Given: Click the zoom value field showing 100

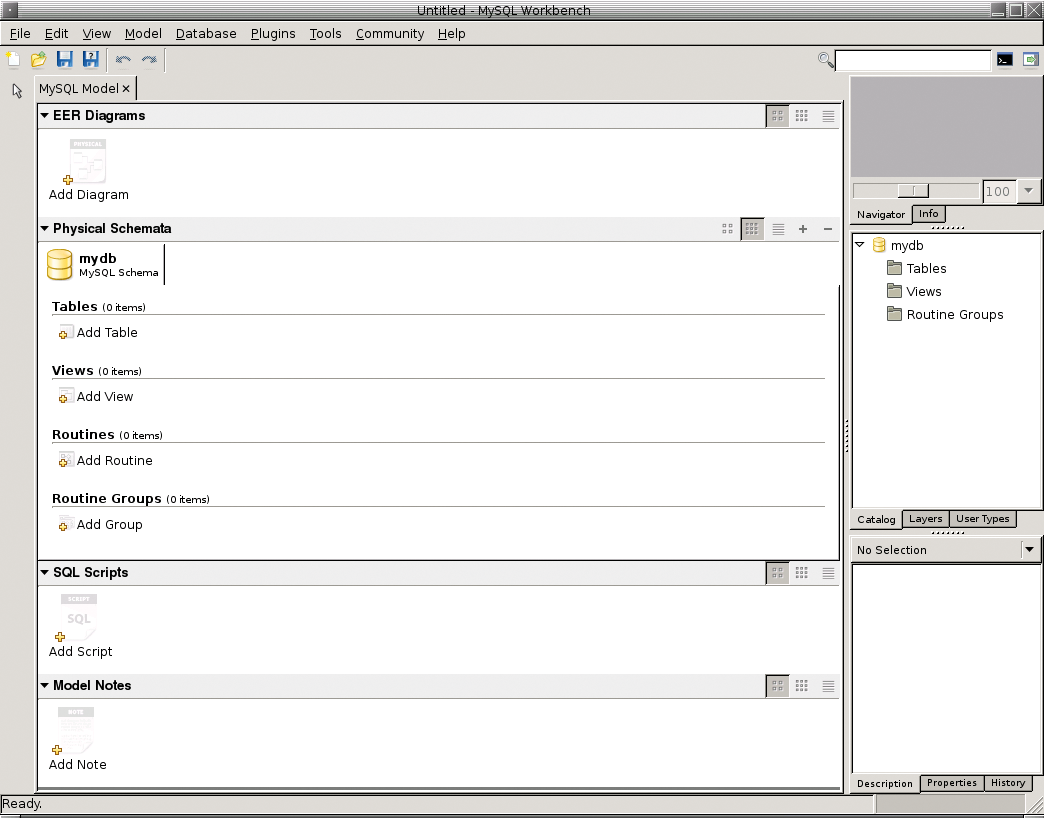Looking at the screenshot, I should 1000,192.
